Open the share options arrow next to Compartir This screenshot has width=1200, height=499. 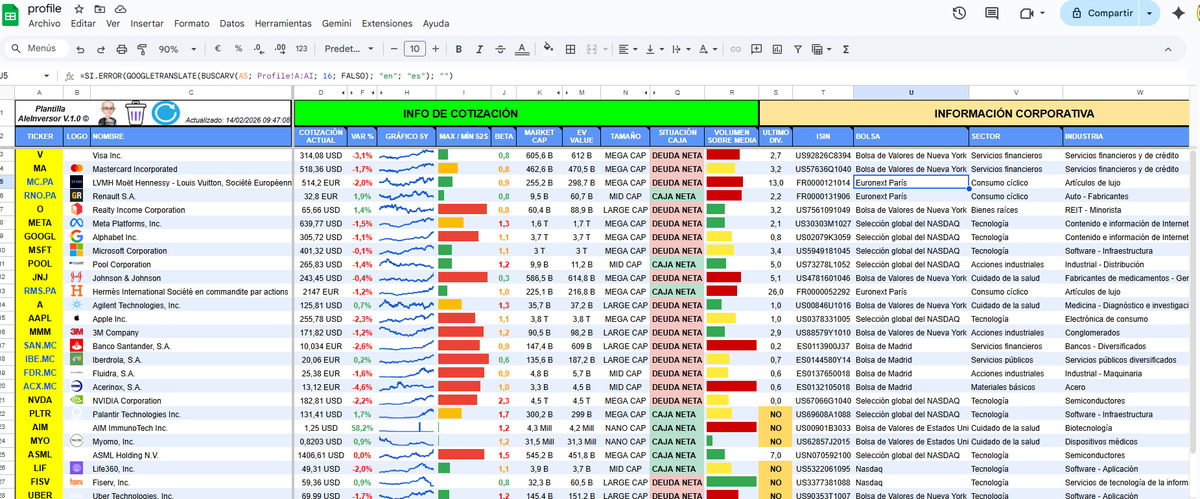(x=1150, y=13)
